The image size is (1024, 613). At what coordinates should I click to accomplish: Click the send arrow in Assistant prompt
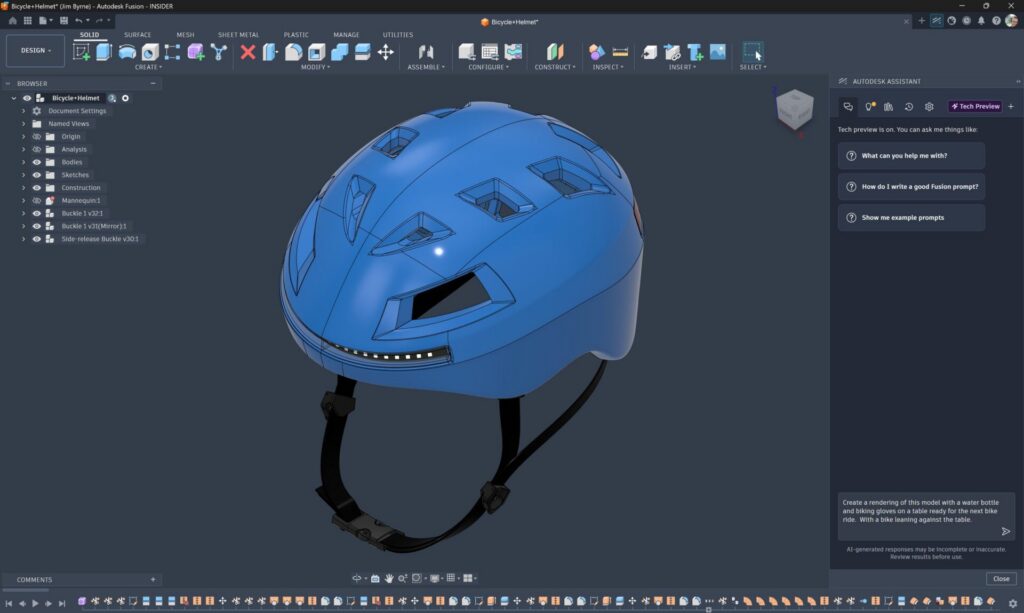pyautogui.click(x=1006, y=531)
